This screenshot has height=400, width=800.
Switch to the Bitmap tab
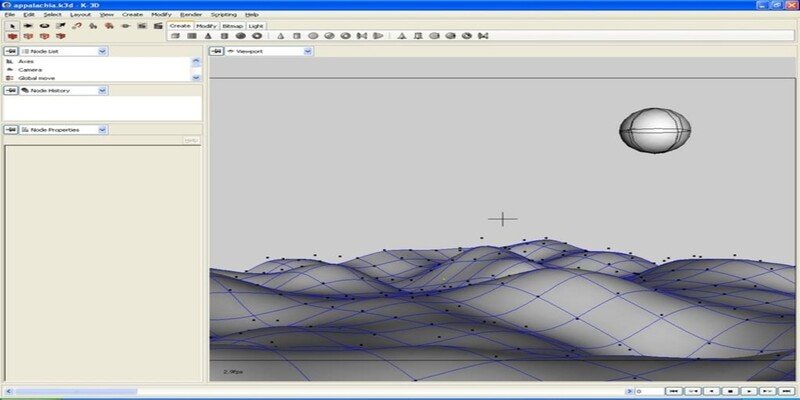coord(232,26)
